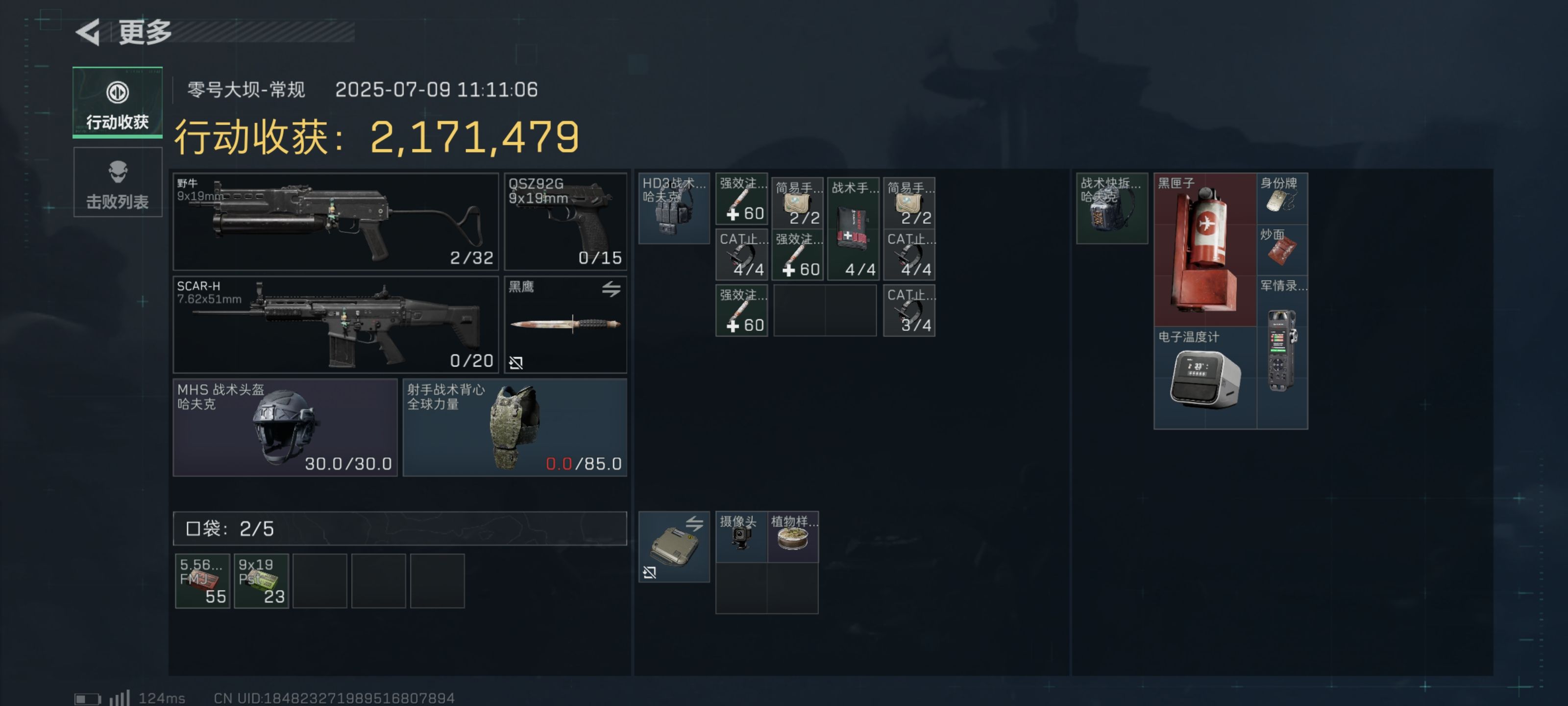Select the 9x19 Pst ammo stack
Image resolution: width=1568 pixels, height=706 pixels.
click(261, 581)
